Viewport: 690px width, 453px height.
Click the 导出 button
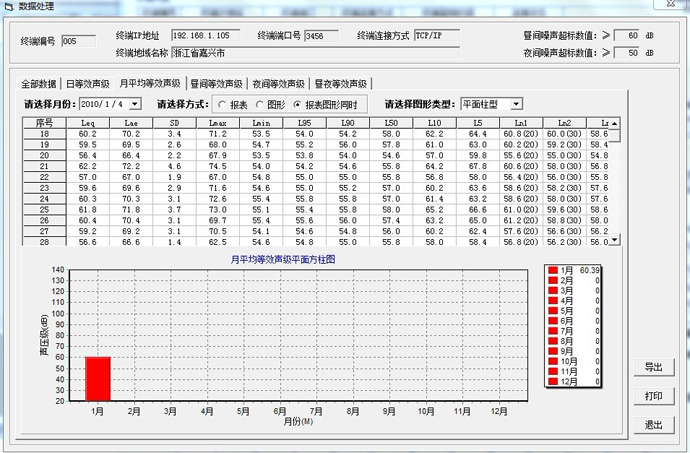[x=653, y=367]
